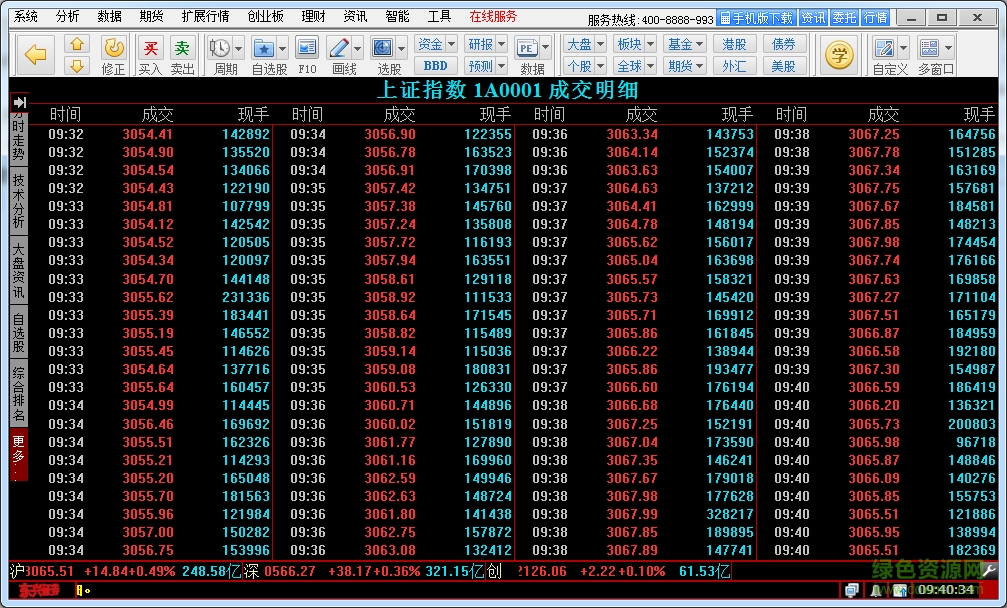Image resolution: width=1007 pixels, height=608 pixels.
Task: Toggle the sidebar pin arrow icon
Action: tap(19, 103)
